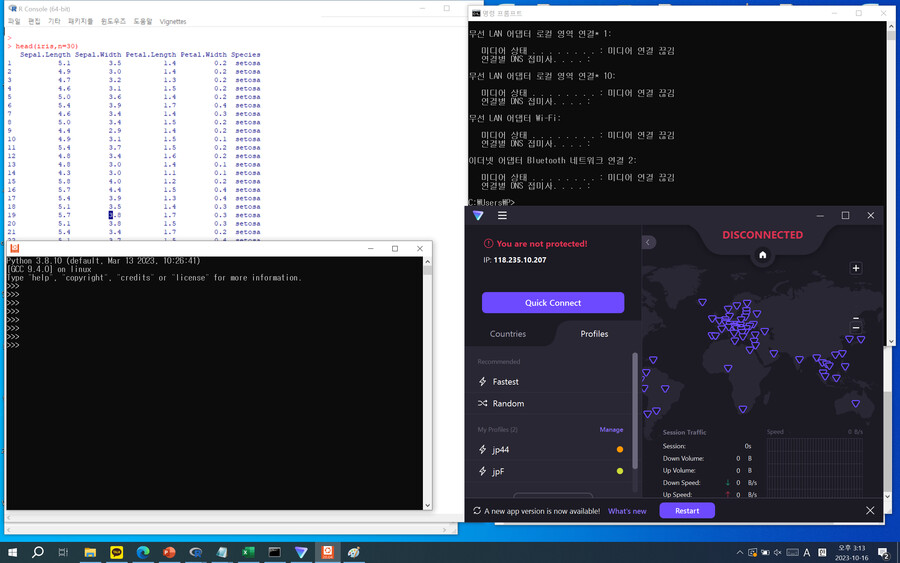Switch to the Countries tab

(508, 334)
